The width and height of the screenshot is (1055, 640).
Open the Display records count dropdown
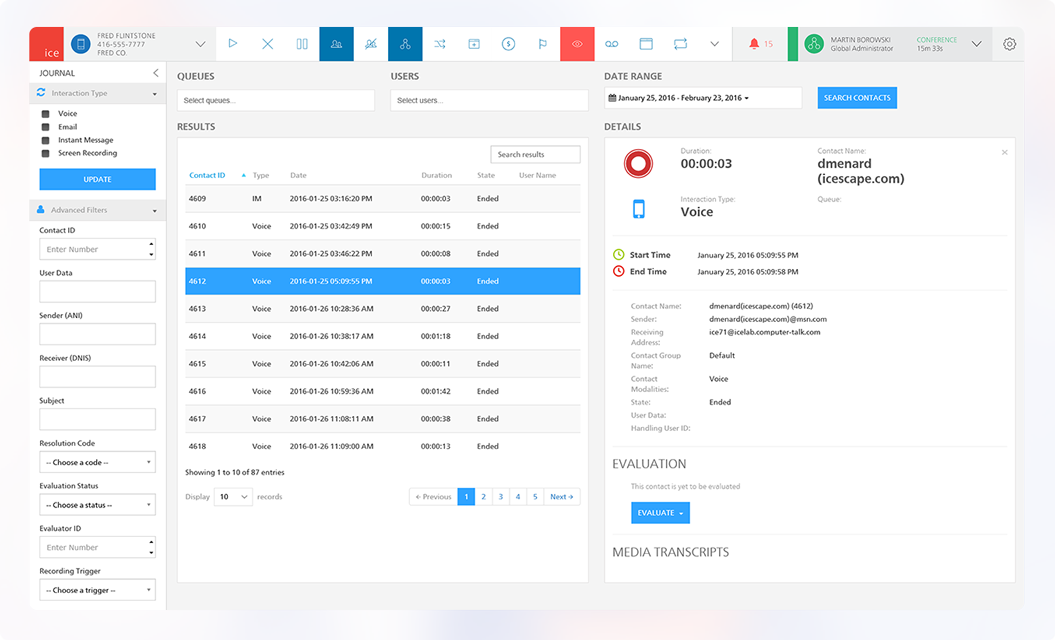pos(233,497)
